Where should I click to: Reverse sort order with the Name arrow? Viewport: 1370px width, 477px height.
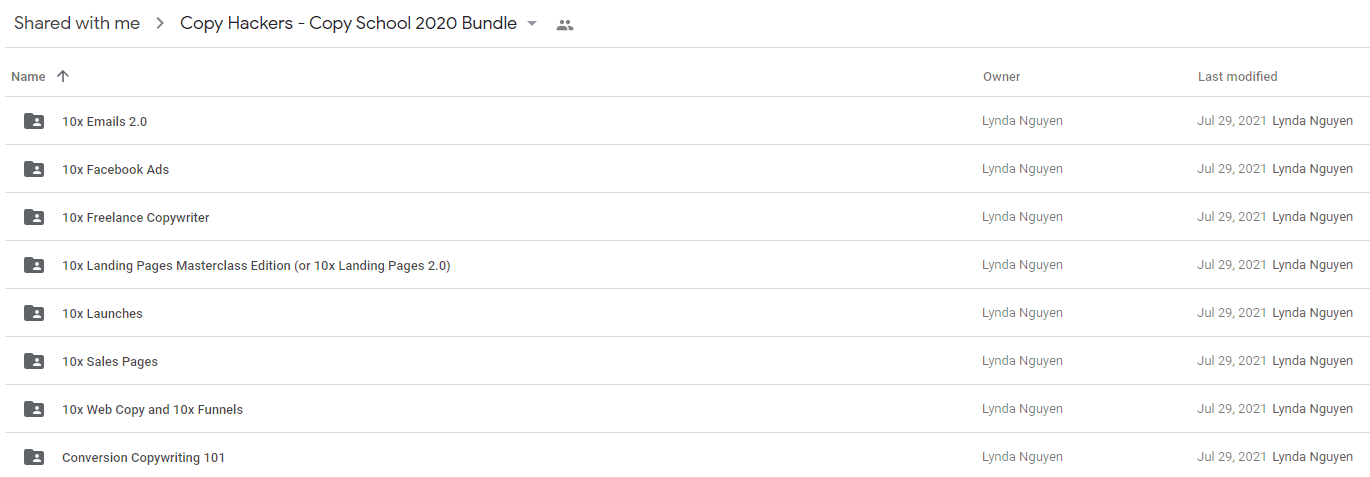63,76
